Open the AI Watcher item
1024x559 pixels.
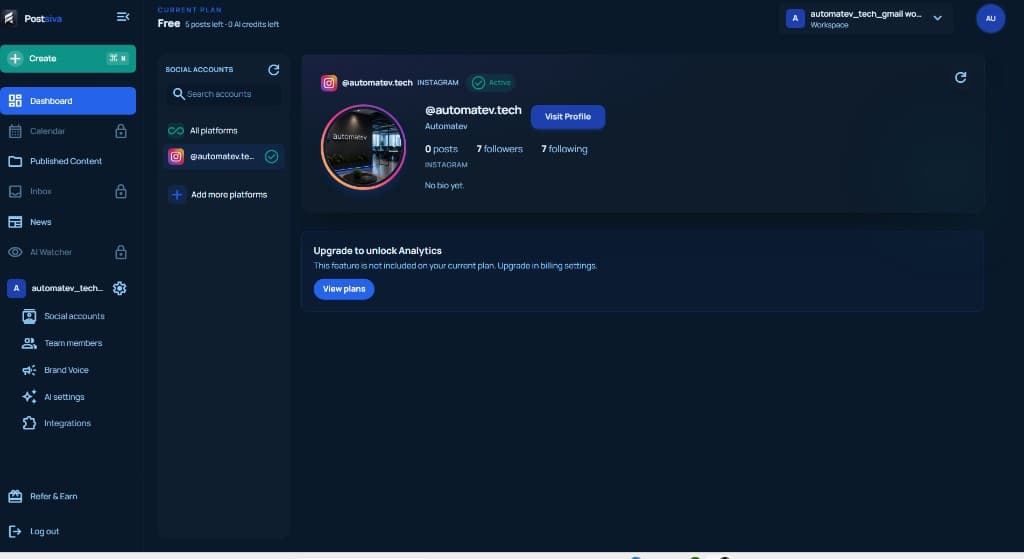(68, 252)
